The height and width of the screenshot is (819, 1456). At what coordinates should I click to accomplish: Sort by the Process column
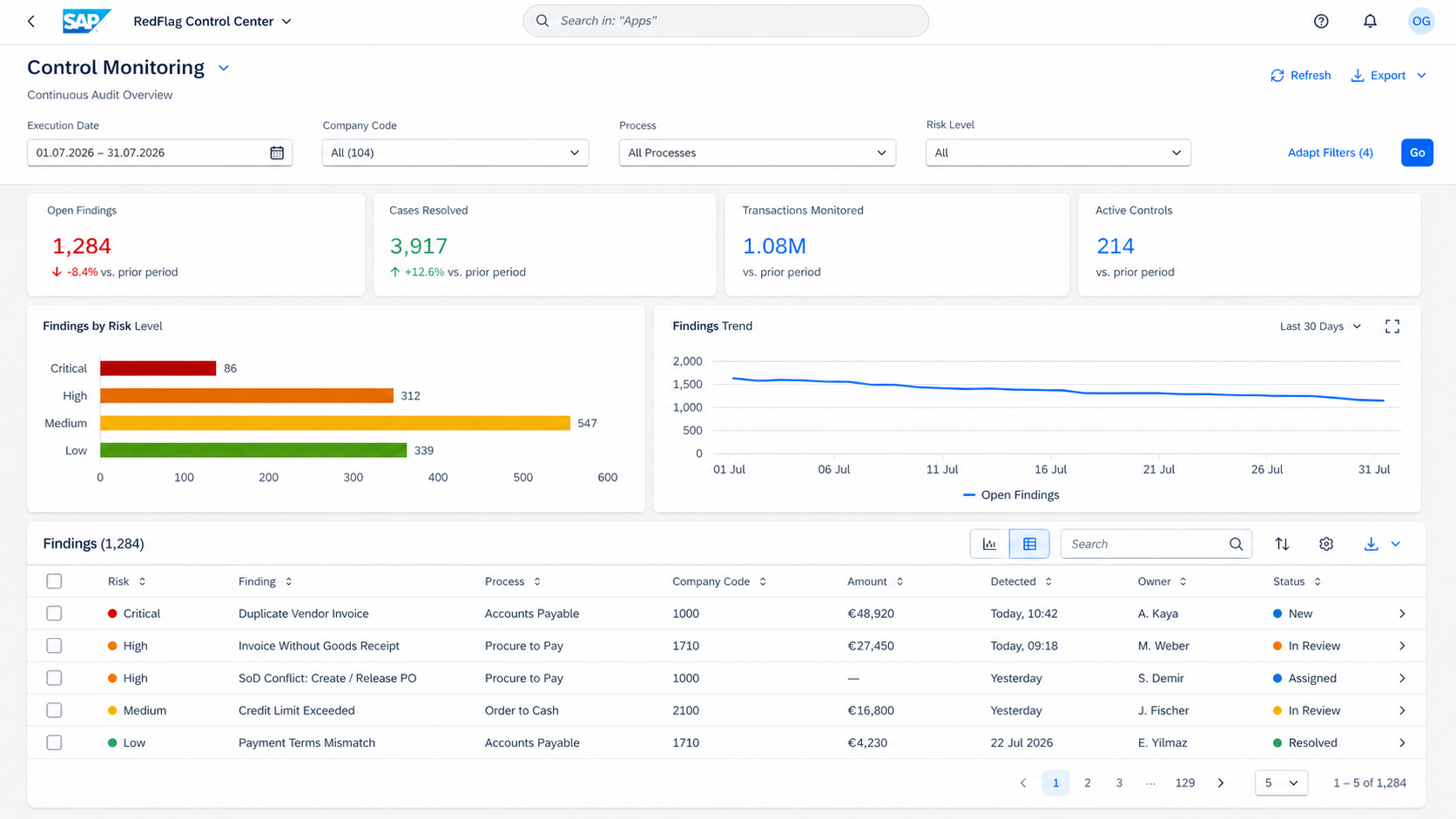pyautogui.click(x=537, y=581)
